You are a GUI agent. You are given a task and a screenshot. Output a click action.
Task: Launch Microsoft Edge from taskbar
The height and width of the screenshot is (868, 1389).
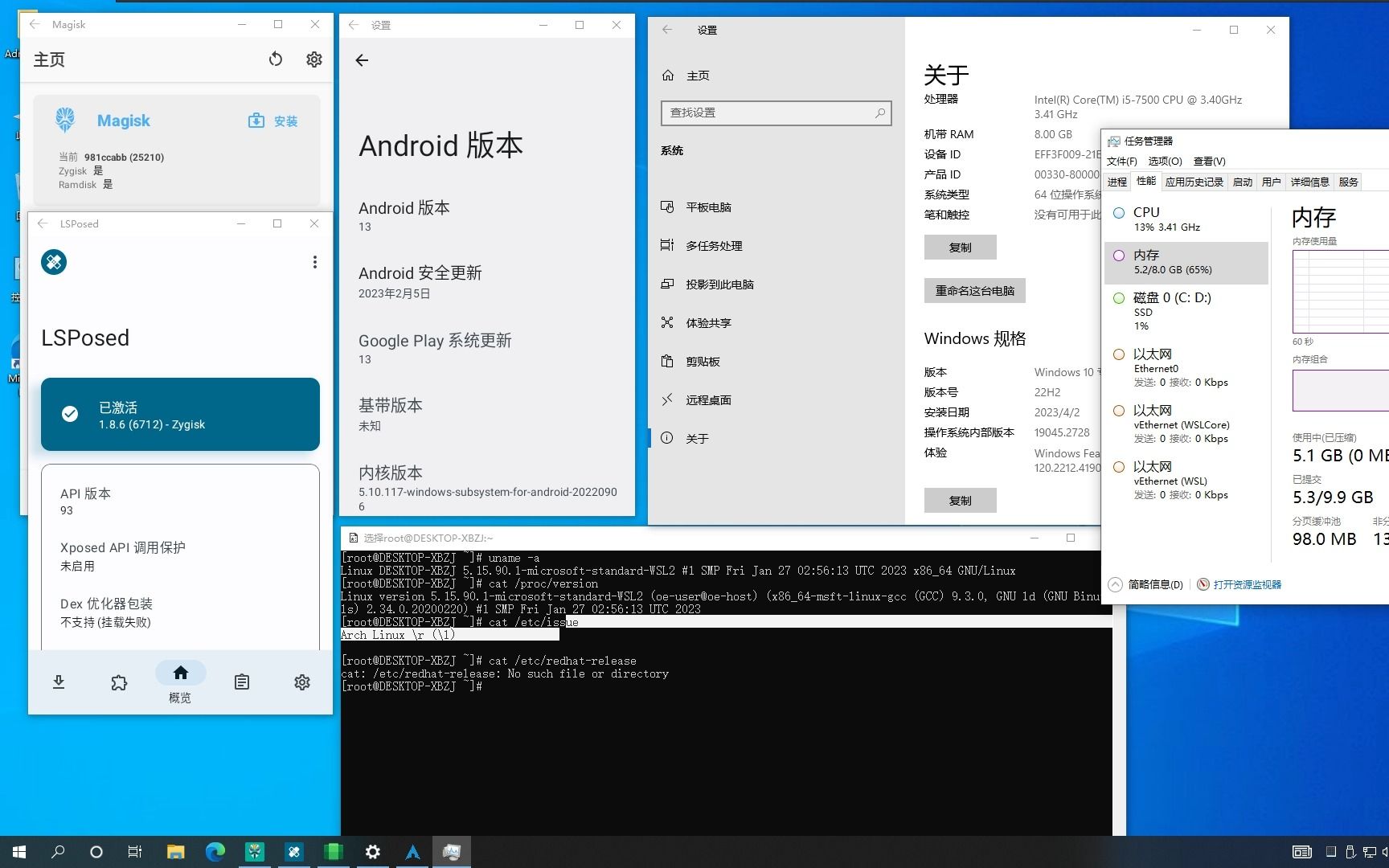click(x=215, y=852)
